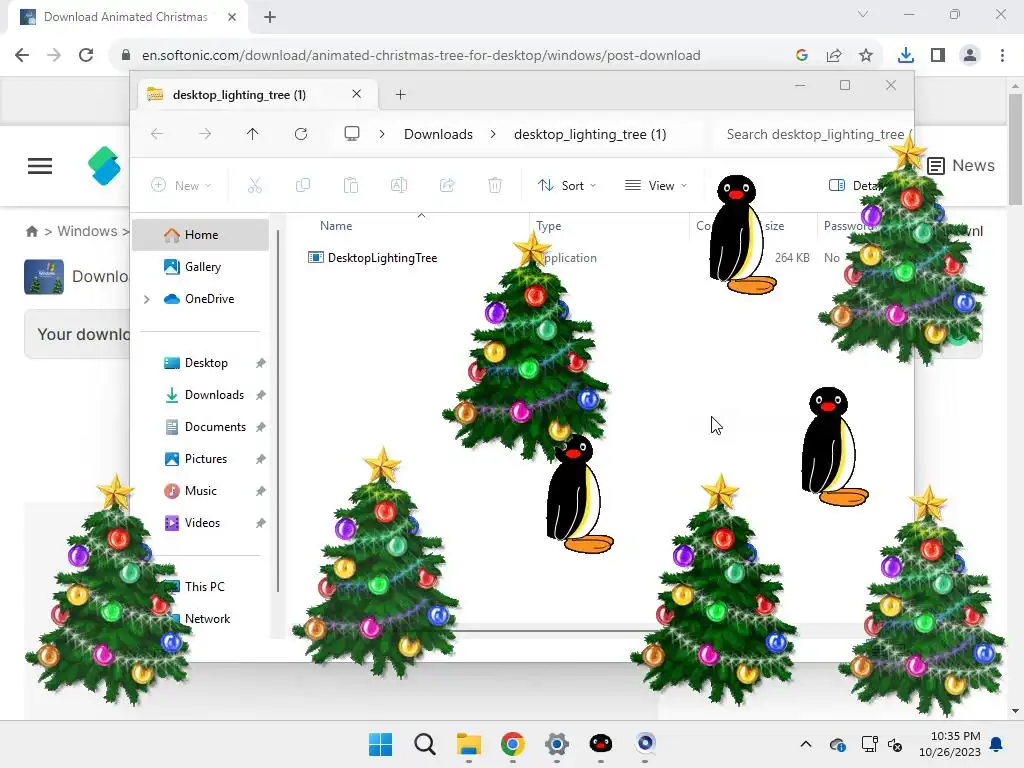
Task: Click the File Explorer taskbar icon
Action: [468, 744]
